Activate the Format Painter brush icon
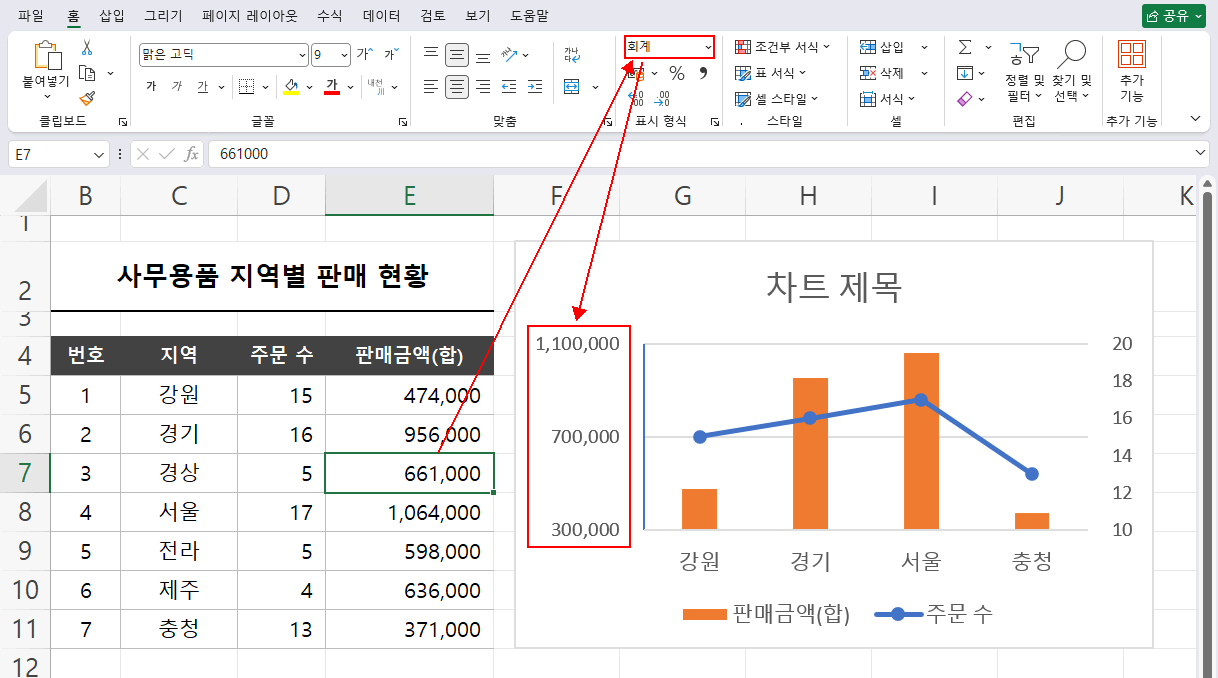Screen dimensions: 1218x678 87,98
